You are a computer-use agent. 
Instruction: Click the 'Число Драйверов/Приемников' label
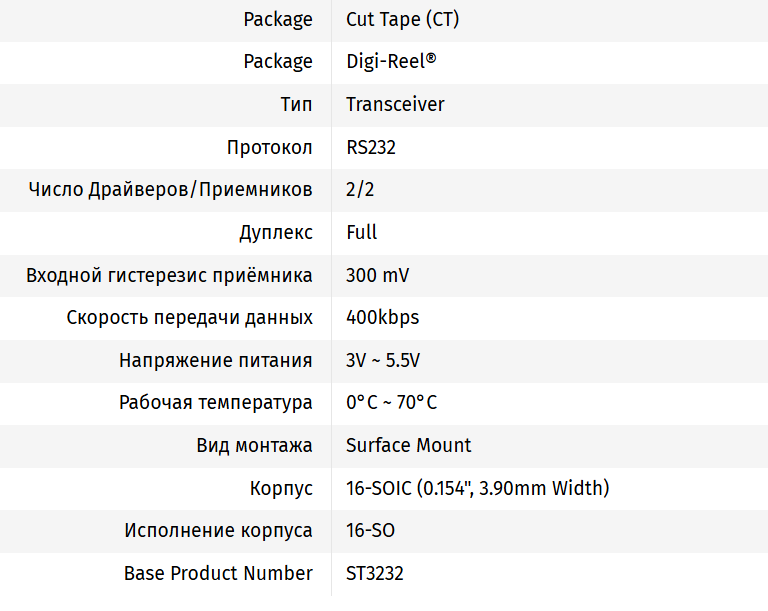point(170,190)
